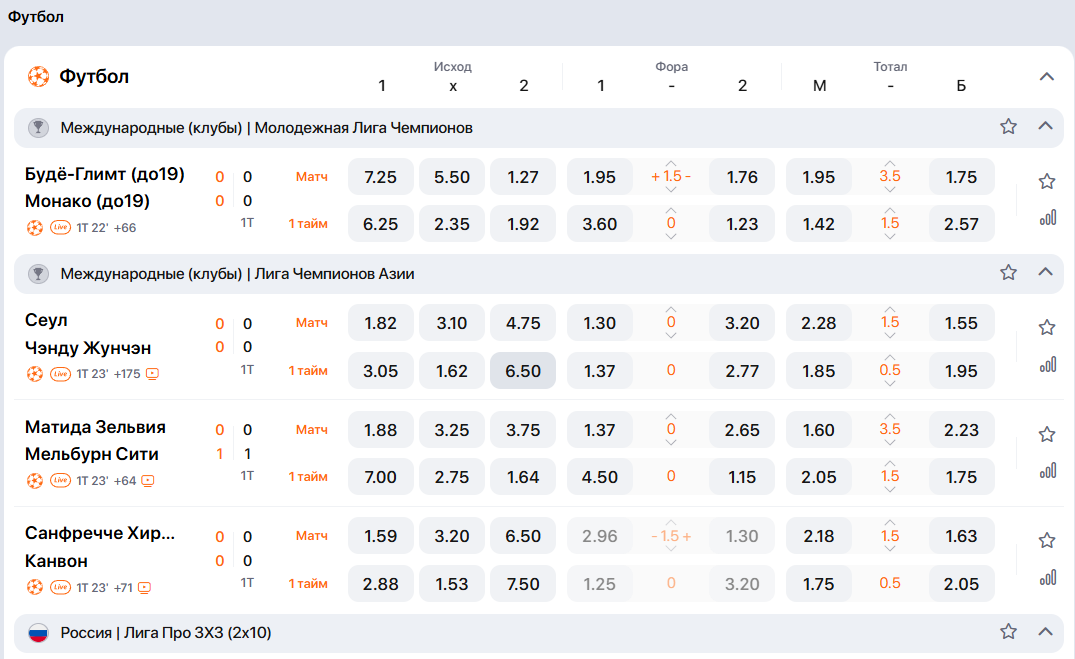Open statistics chart for Bodø-Glimt vs Monaco

point(1047,217)
